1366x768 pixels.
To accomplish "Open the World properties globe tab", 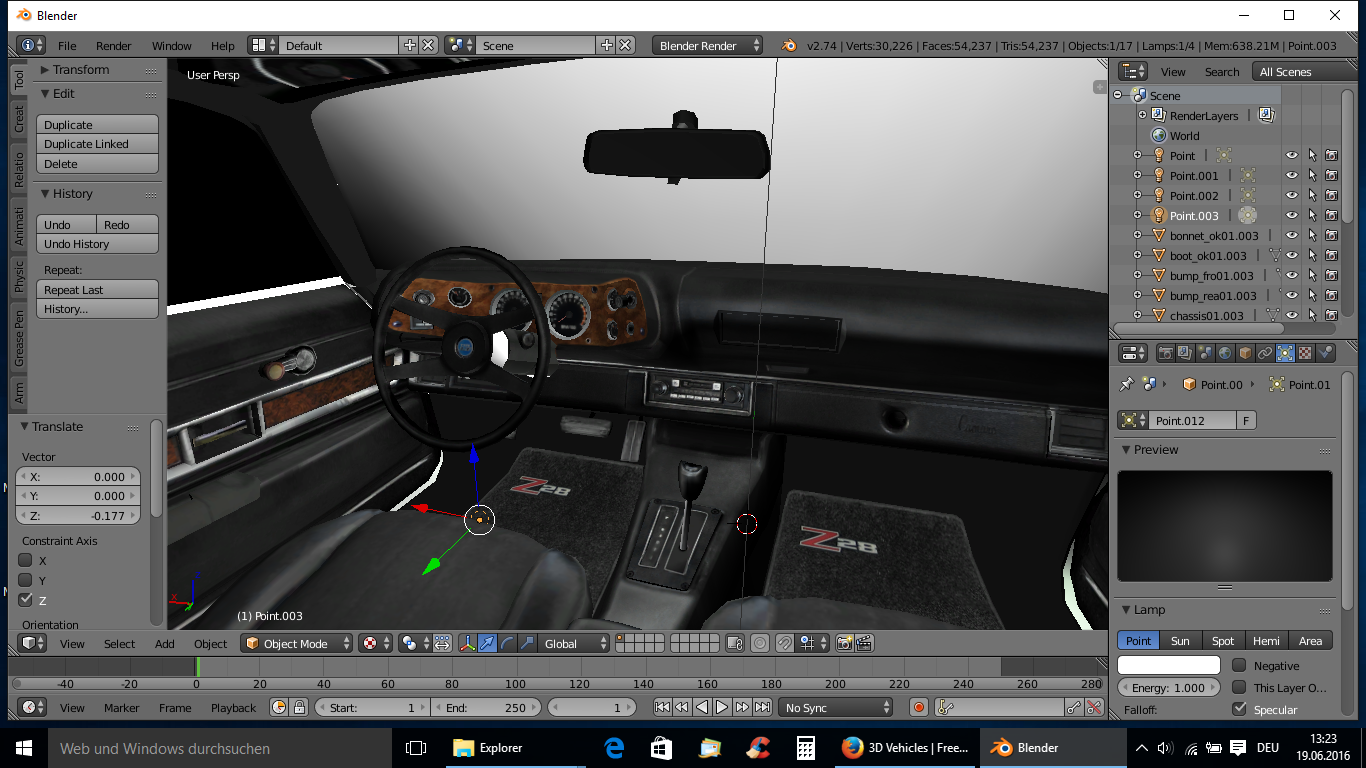I will click(x=1225, y=353).
